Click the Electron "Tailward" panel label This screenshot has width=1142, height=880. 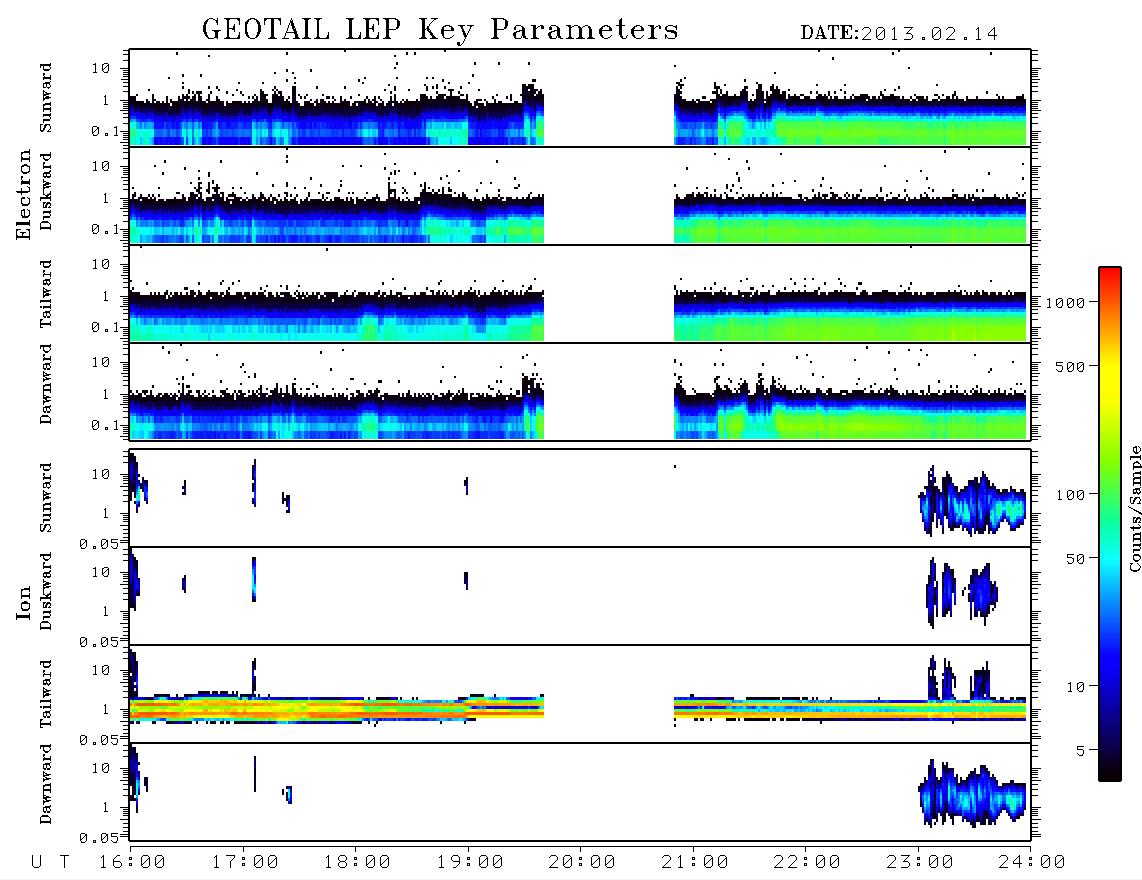[46, 294]
